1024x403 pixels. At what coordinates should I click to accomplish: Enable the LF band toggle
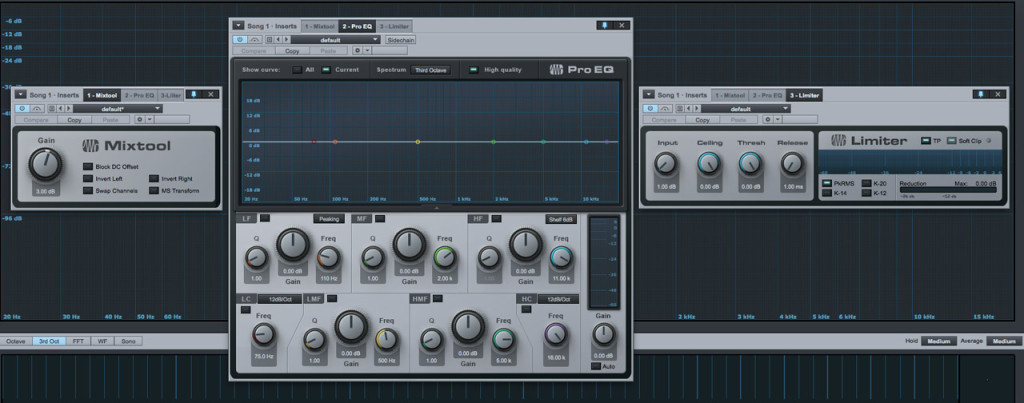265,218
